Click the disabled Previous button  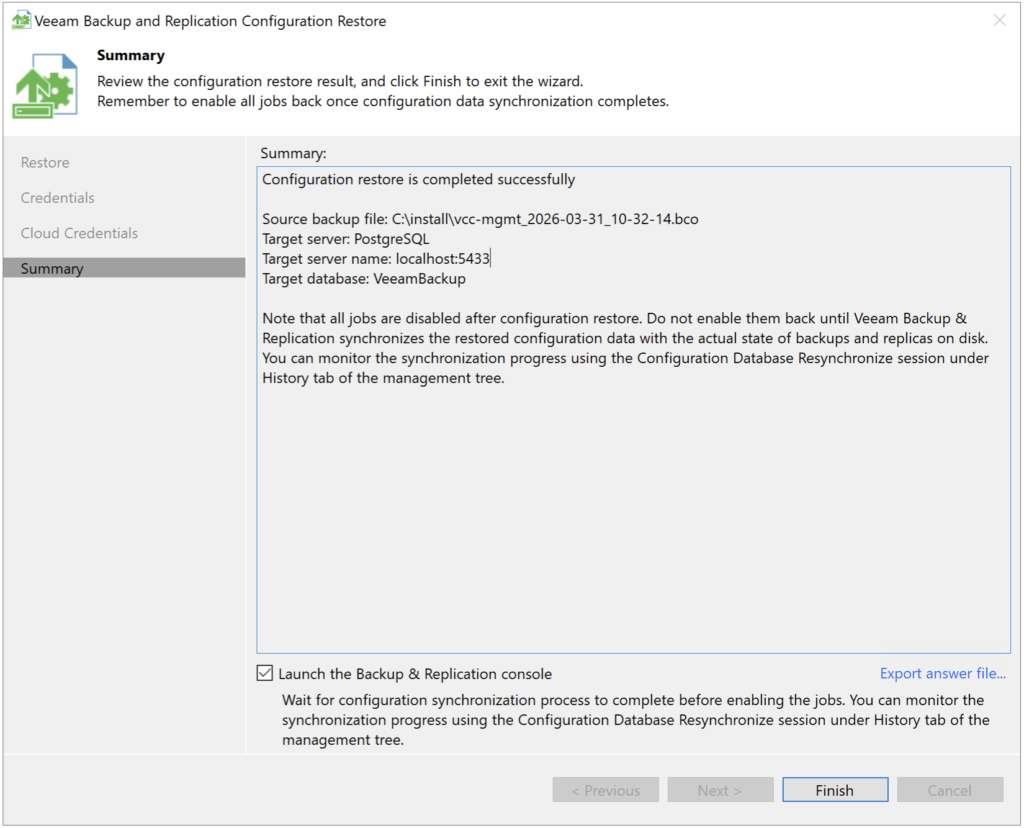(605, 790)
